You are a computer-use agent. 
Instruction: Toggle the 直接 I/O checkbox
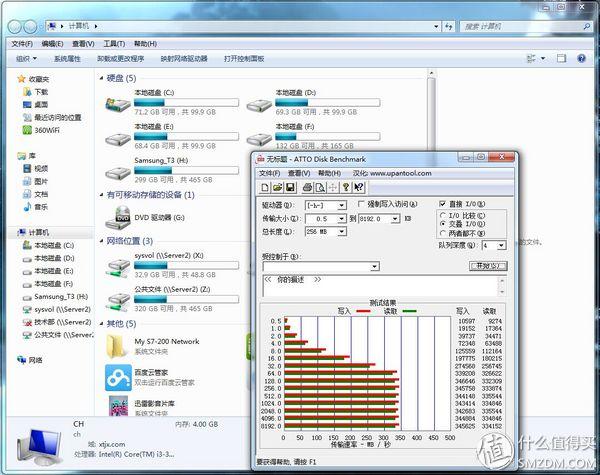coord(443,204)
